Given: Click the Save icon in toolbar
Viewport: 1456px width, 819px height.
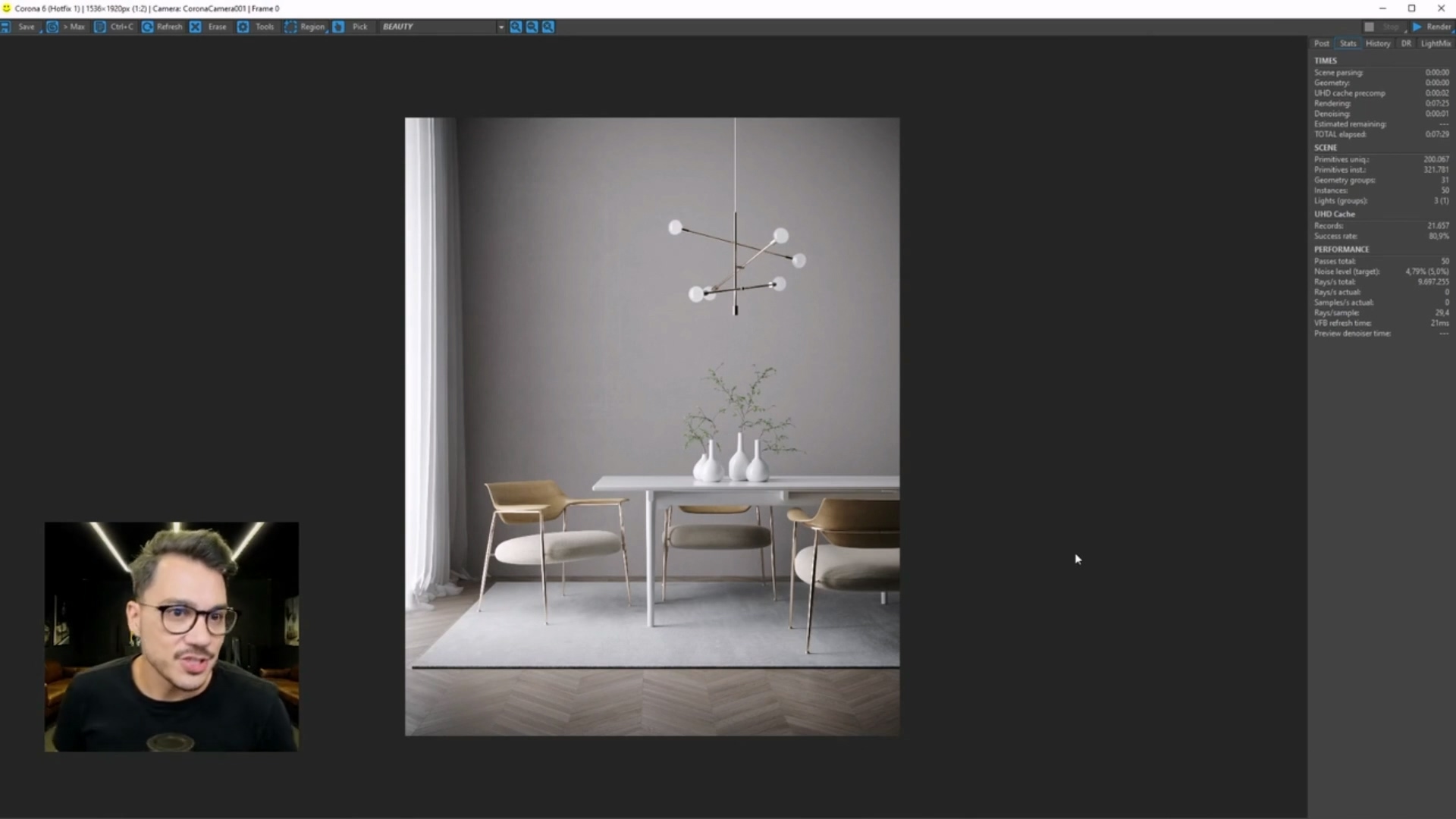Looking at the screenshot, I should (6, 27).
